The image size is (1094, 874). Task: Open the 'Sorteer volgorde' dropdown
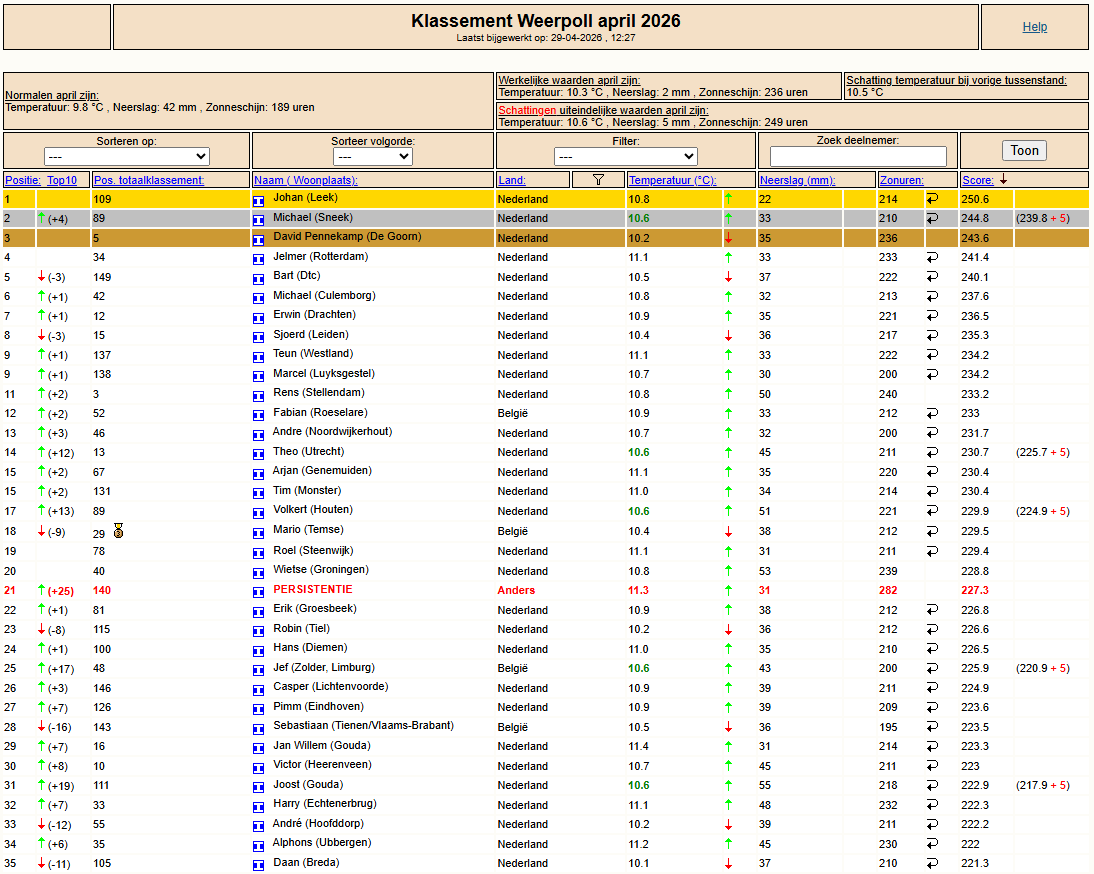click(373, 157)
